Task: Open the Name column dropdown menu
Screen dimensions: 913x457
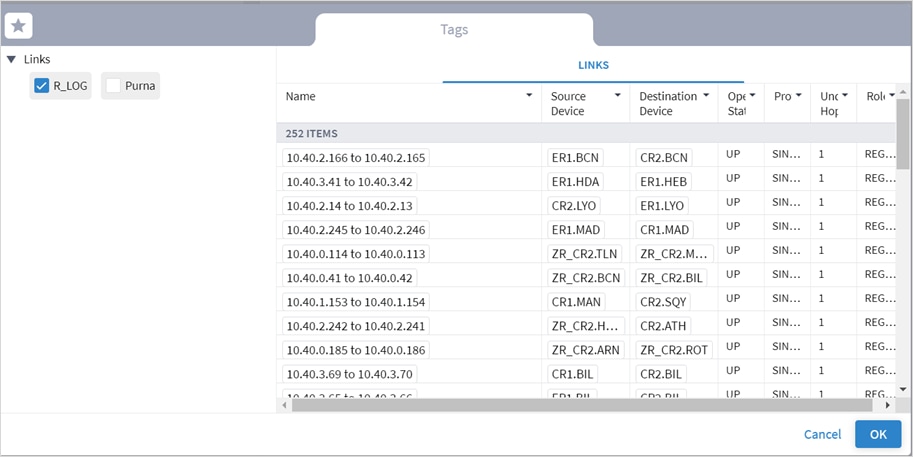Action: pyautogui.click(x=529, y=95)
